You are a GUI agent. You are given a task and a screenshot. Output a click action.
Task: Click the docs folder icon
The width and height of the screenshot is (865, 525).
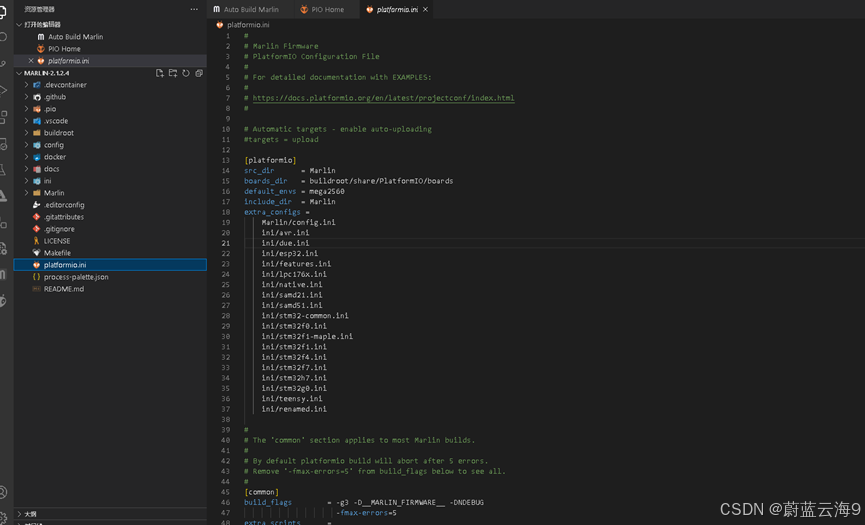pos(36,169)
